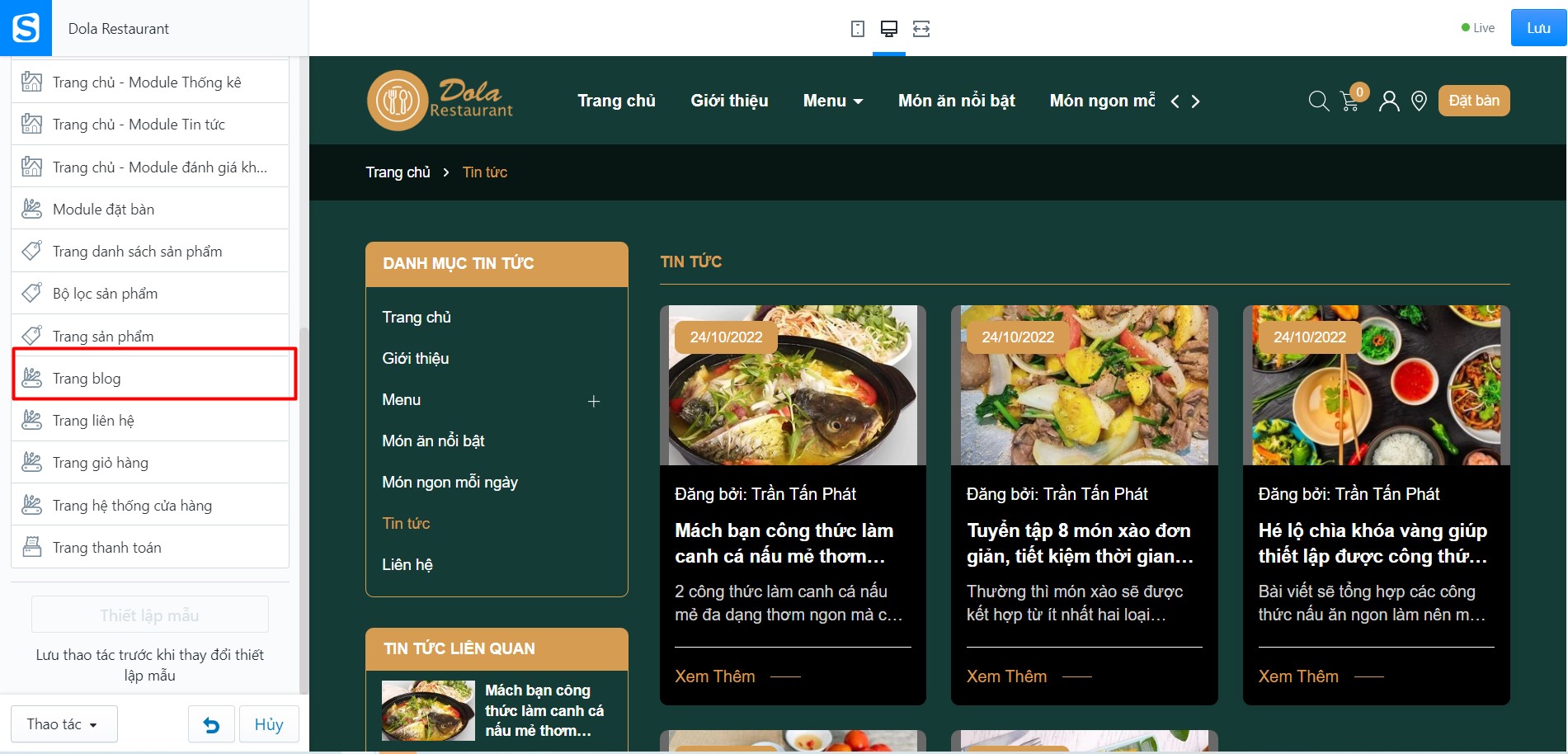Click Trang chủ breadcrumb link

click(398, 172)
